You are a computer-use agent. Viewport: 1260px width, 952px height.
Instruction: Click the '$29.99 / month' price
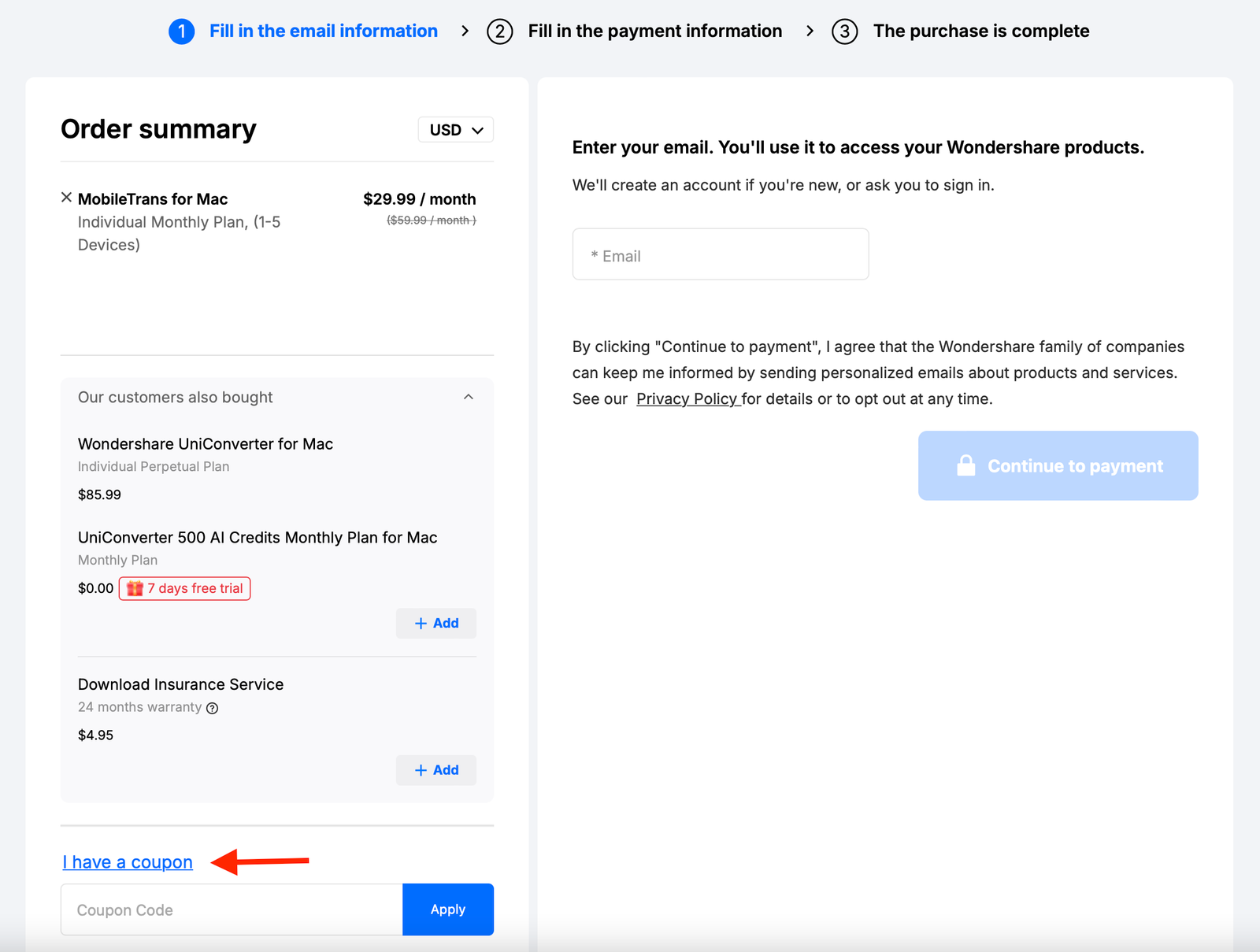[x=420, y=199]
